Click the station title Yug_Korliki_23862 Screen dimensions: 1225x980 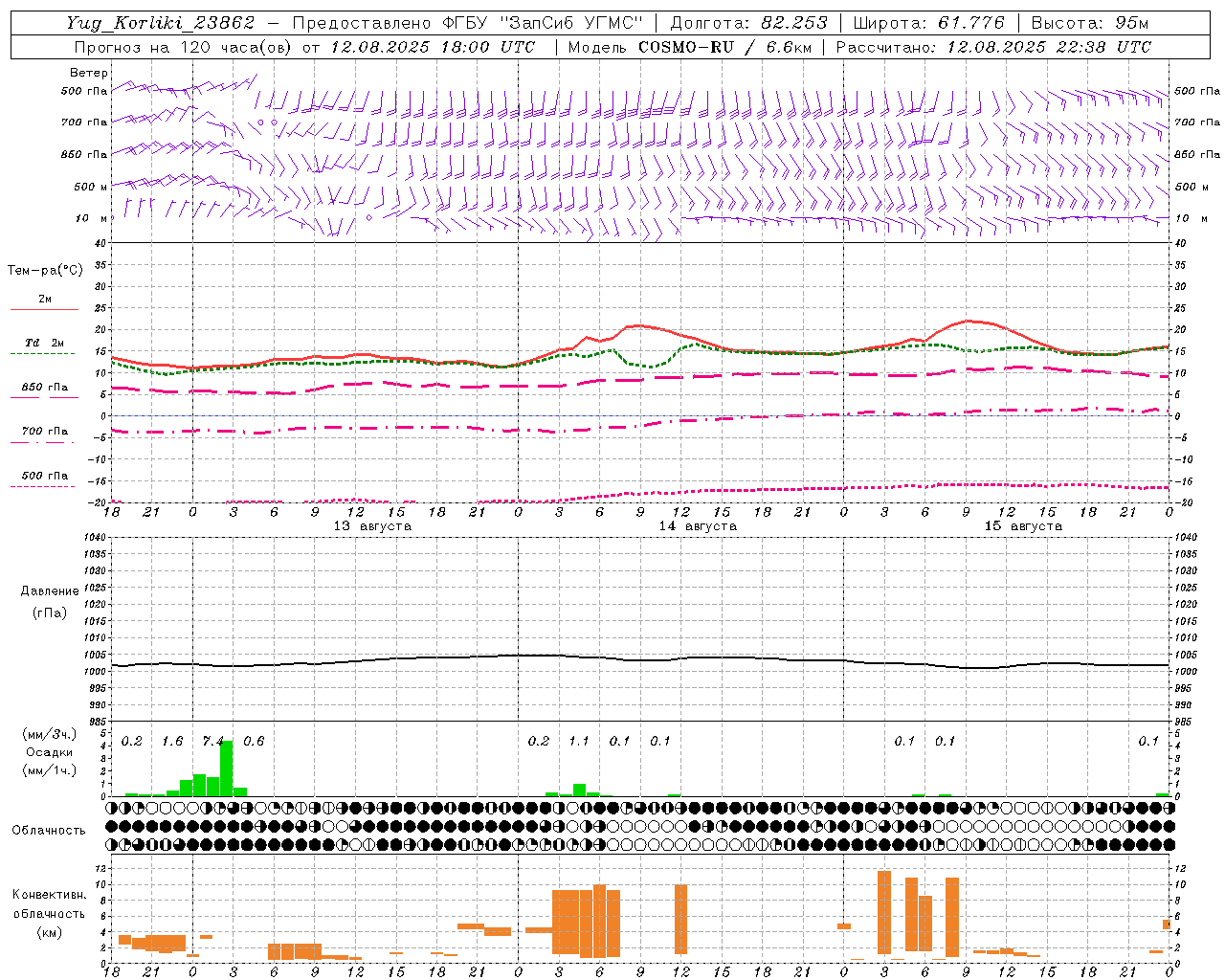click(x=161, y=23)
